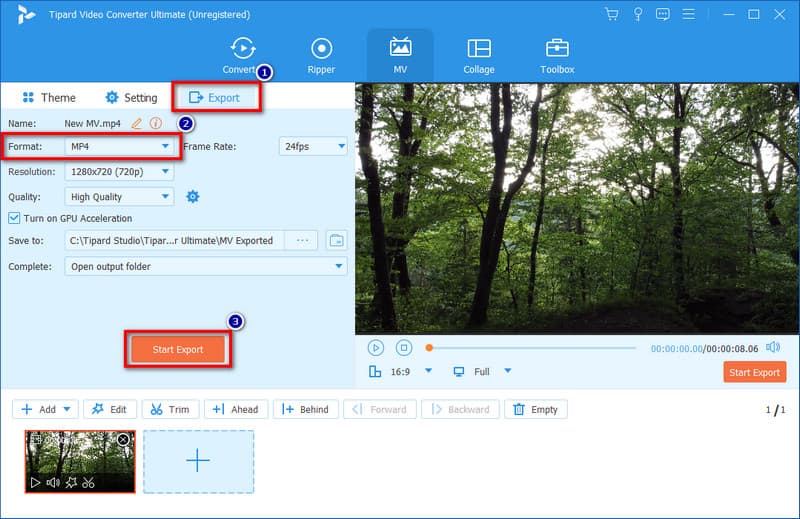The width and height of the screenshot is (800, 519).
Task: Open the shopping cart purchase icon
Action: click(x=612, y=14)
